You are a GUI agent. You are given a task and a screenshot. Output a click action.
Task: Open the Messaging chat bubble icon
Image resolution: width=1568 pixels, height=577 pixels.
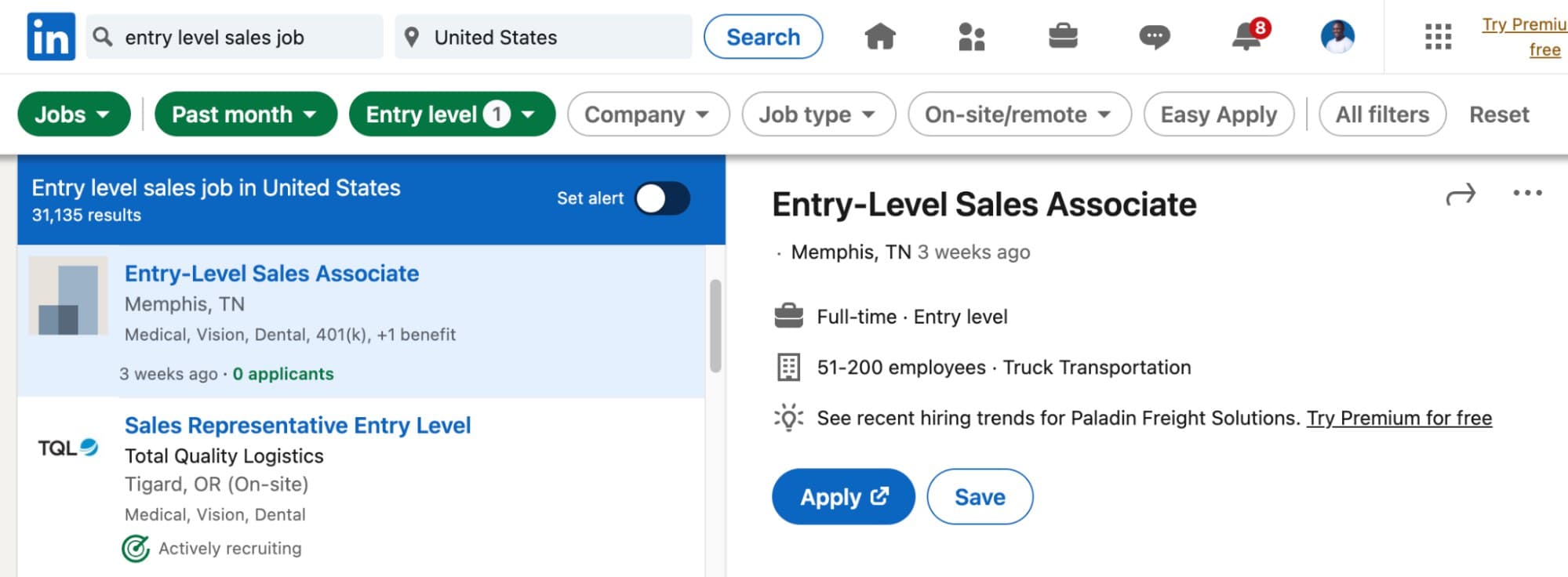pyautogui.click(x=1154, y=37)
